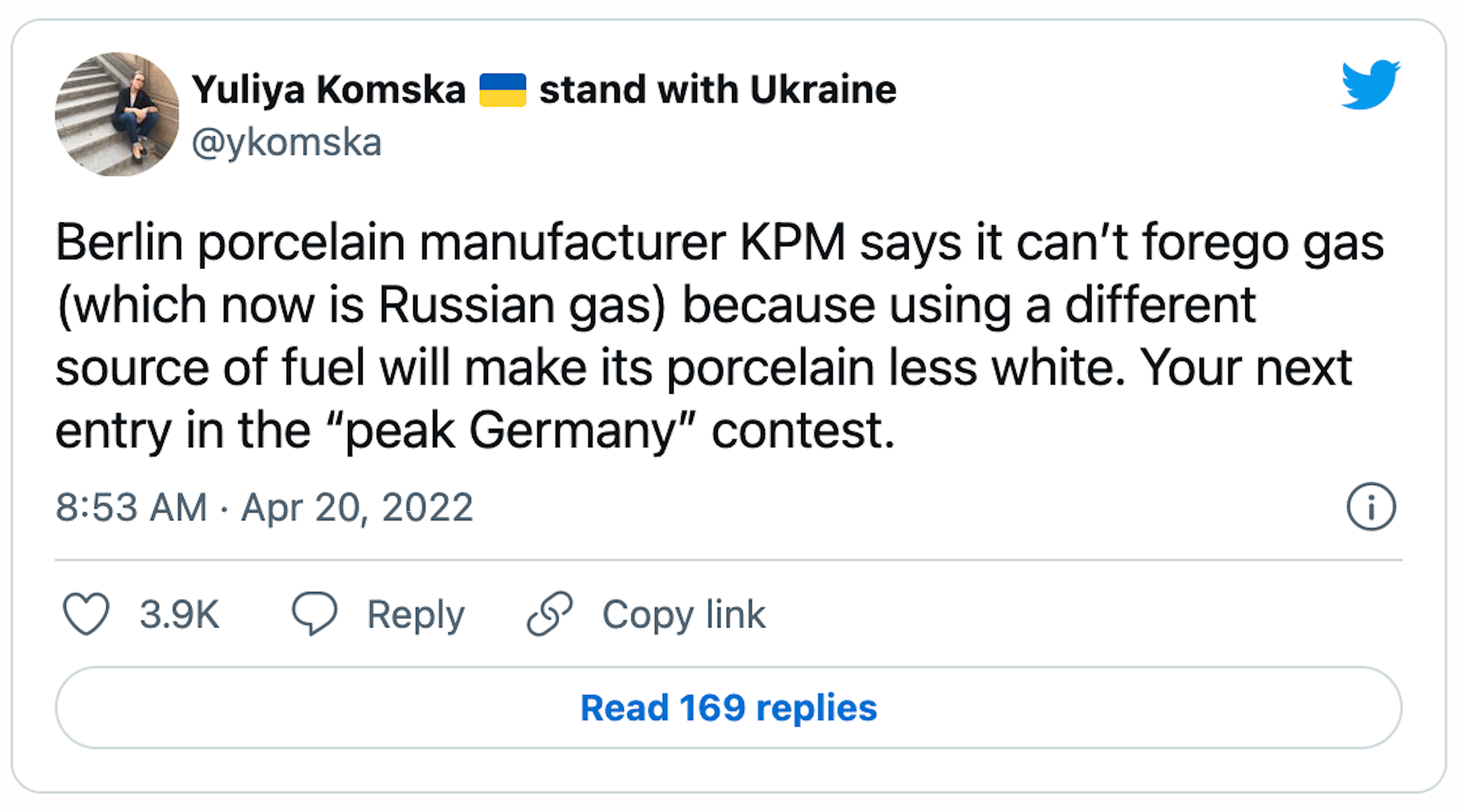1463x812 pixels.
Task: Click the Twitter bird logo
Action: click(x=1370, y=85)
